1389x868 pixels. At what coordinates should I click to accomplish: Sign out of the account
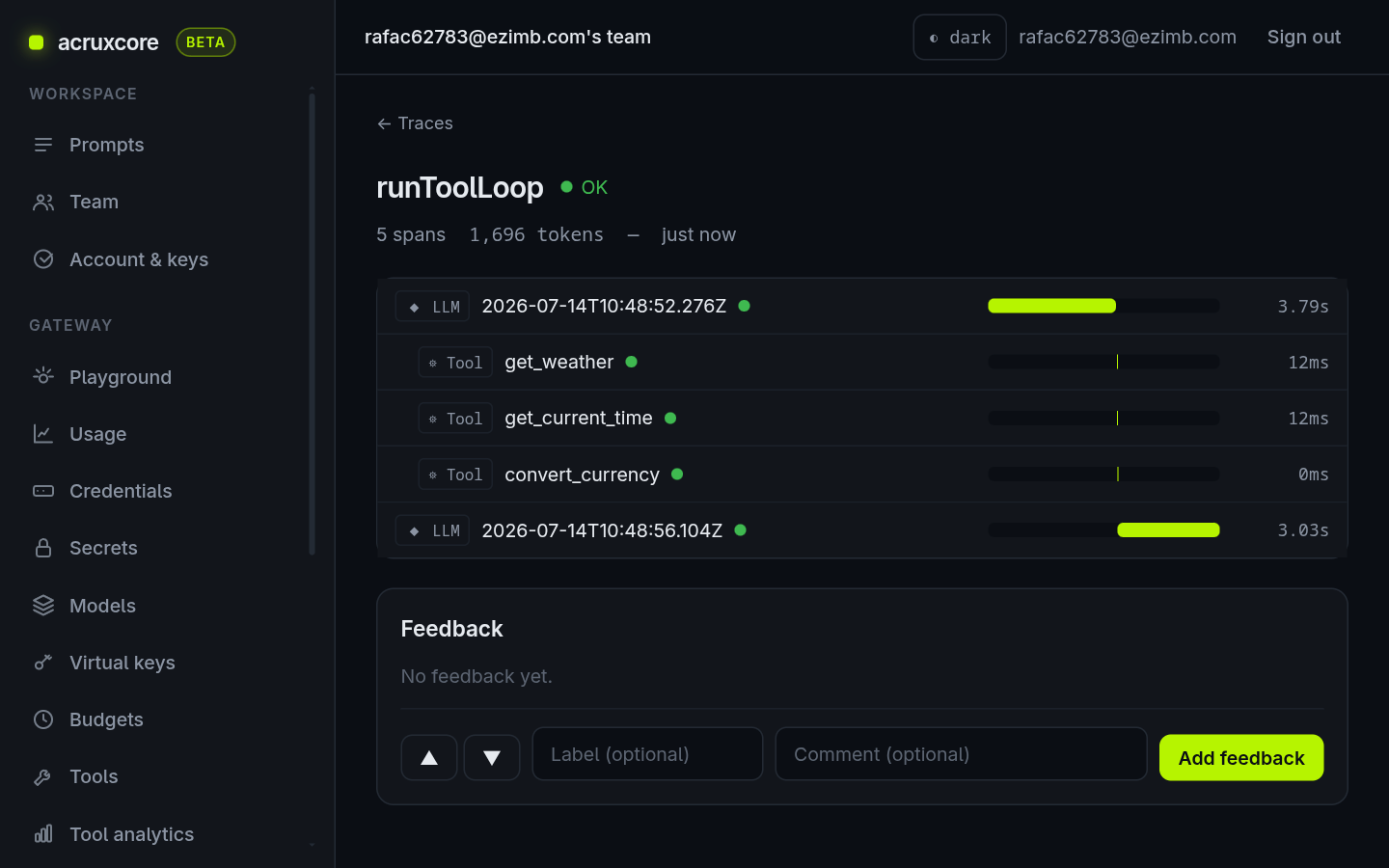pyautogui.click(x=1304, y=37)
